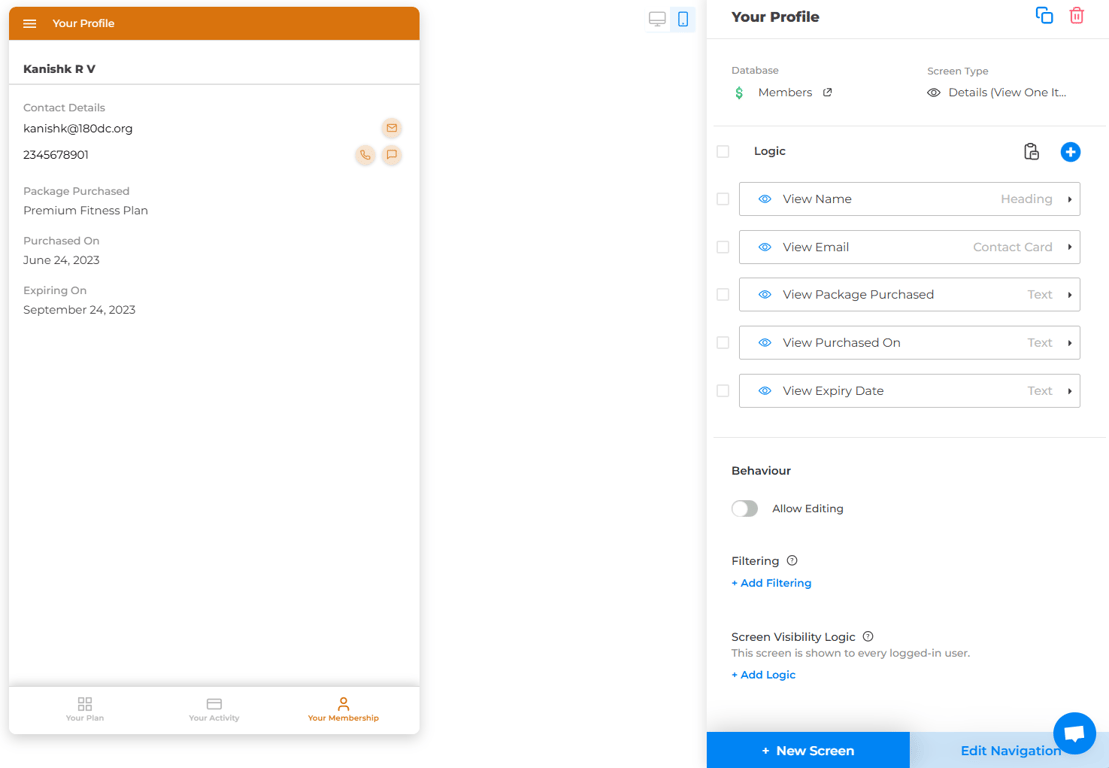Toggle visibility eye for View Purchased On

click(x=765, y=343)
